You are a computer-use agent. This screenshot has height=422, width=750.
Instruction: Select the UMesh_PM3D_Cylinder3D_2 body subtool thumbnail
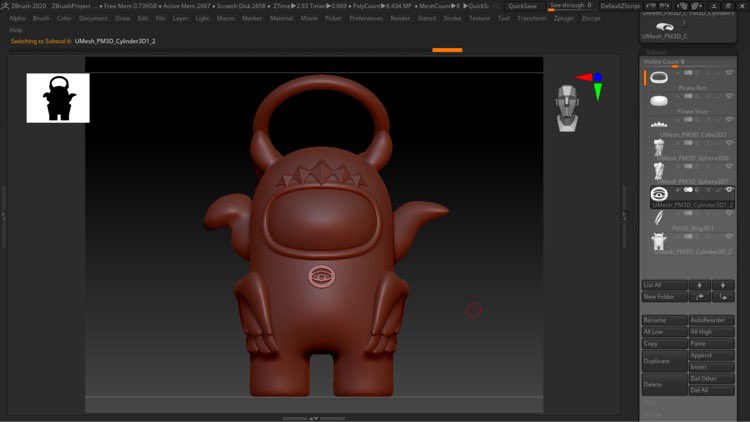point(659,241)
